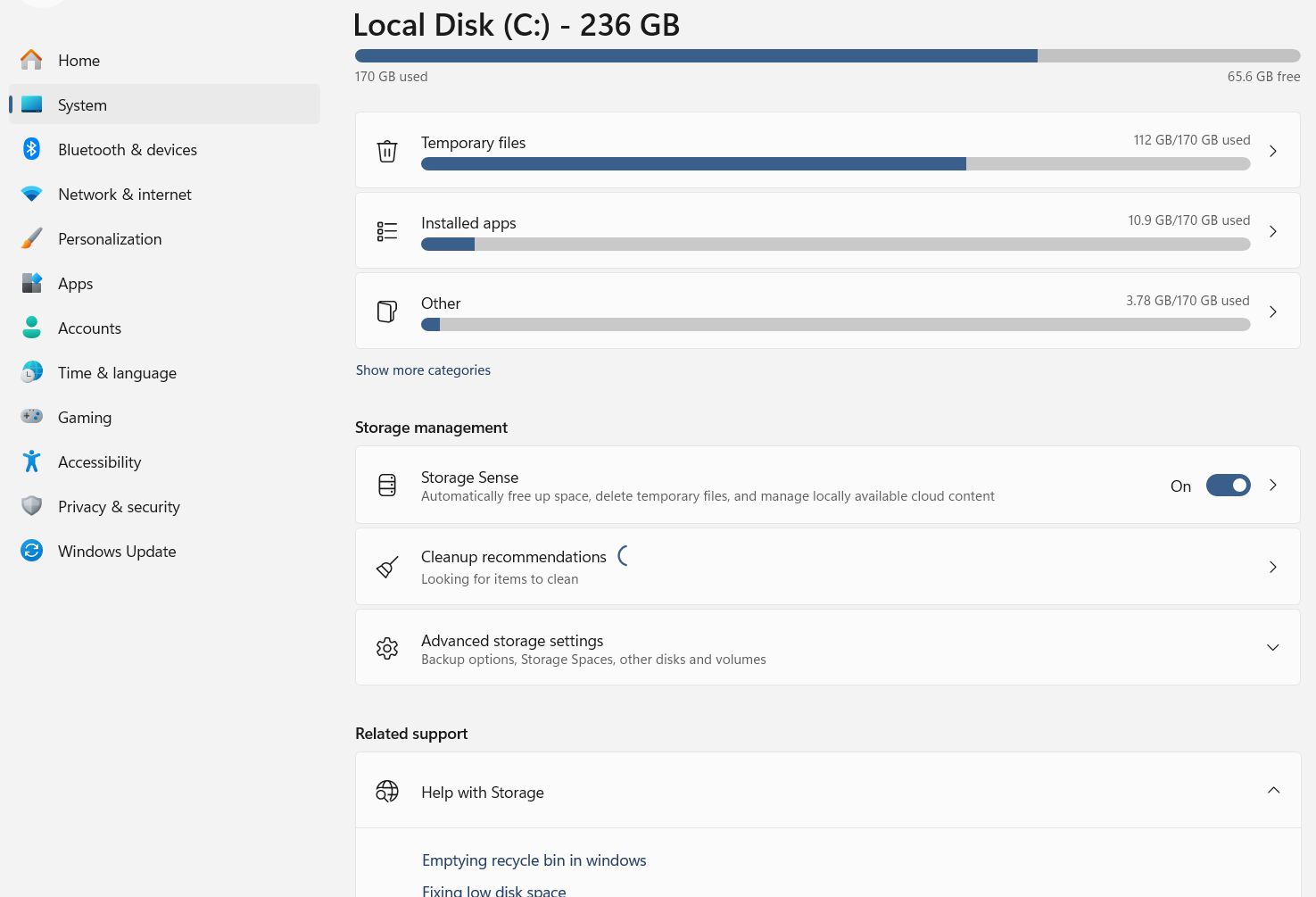The image size is (1316, 897).
Task: Click the System monitor icon
Action: tap(31, 104)
